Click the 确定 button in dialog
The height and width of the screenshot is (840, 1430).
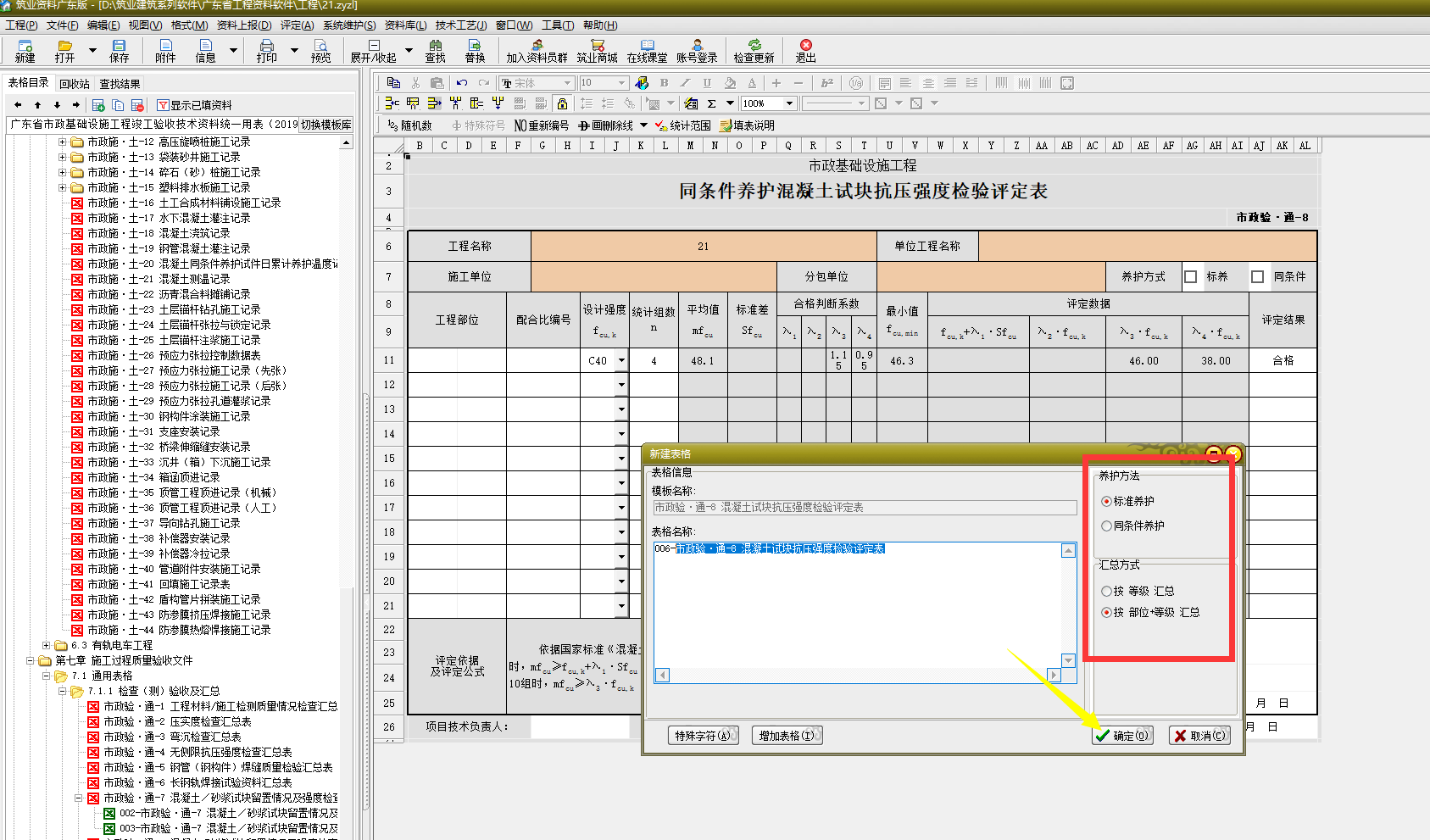point(1121,736)
